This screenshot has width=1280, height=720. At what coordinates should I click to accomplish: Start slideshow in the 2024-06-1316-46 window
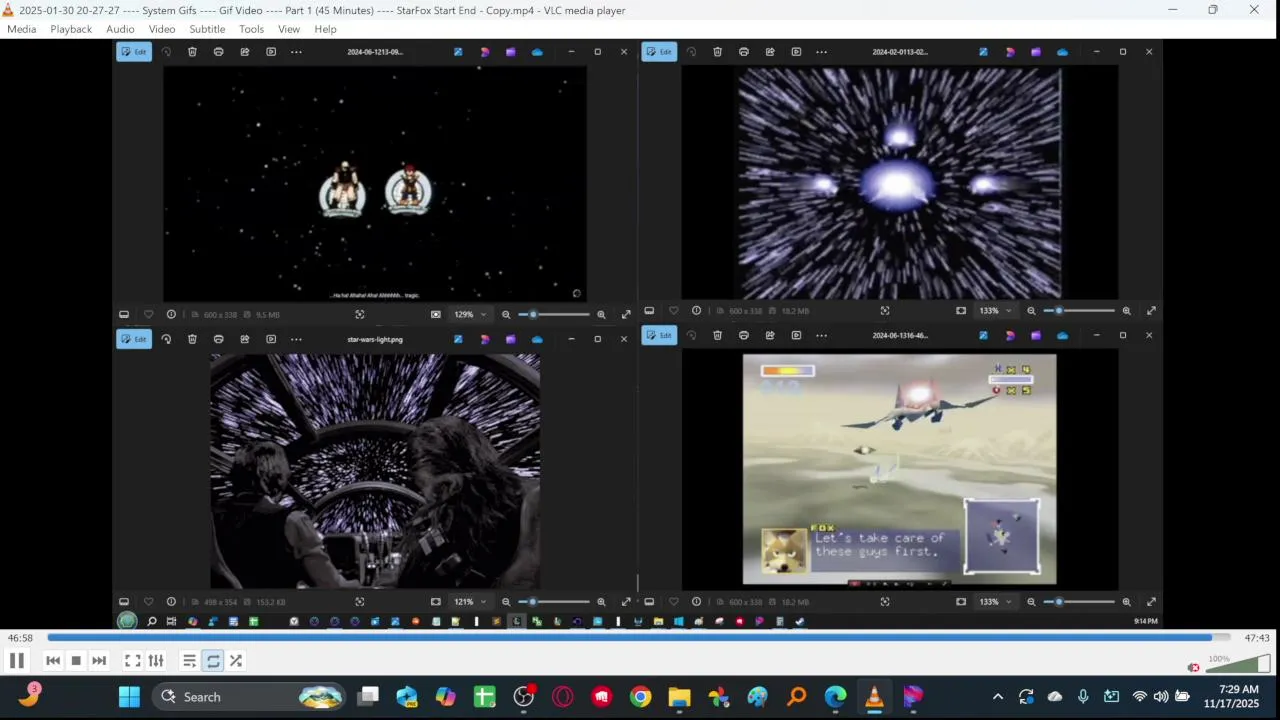pos(796,335)
